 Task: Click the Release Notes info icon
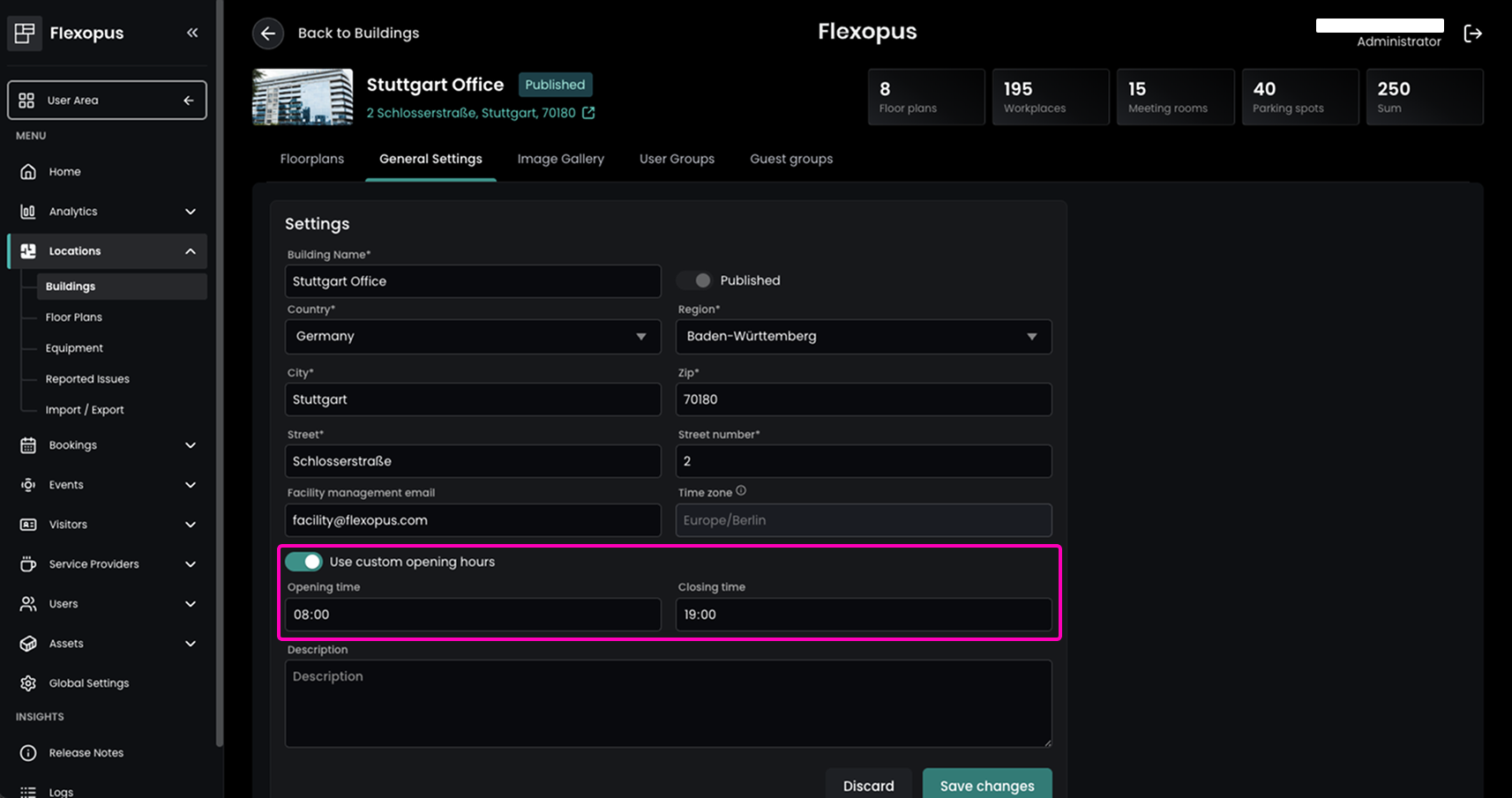(28, 753)
